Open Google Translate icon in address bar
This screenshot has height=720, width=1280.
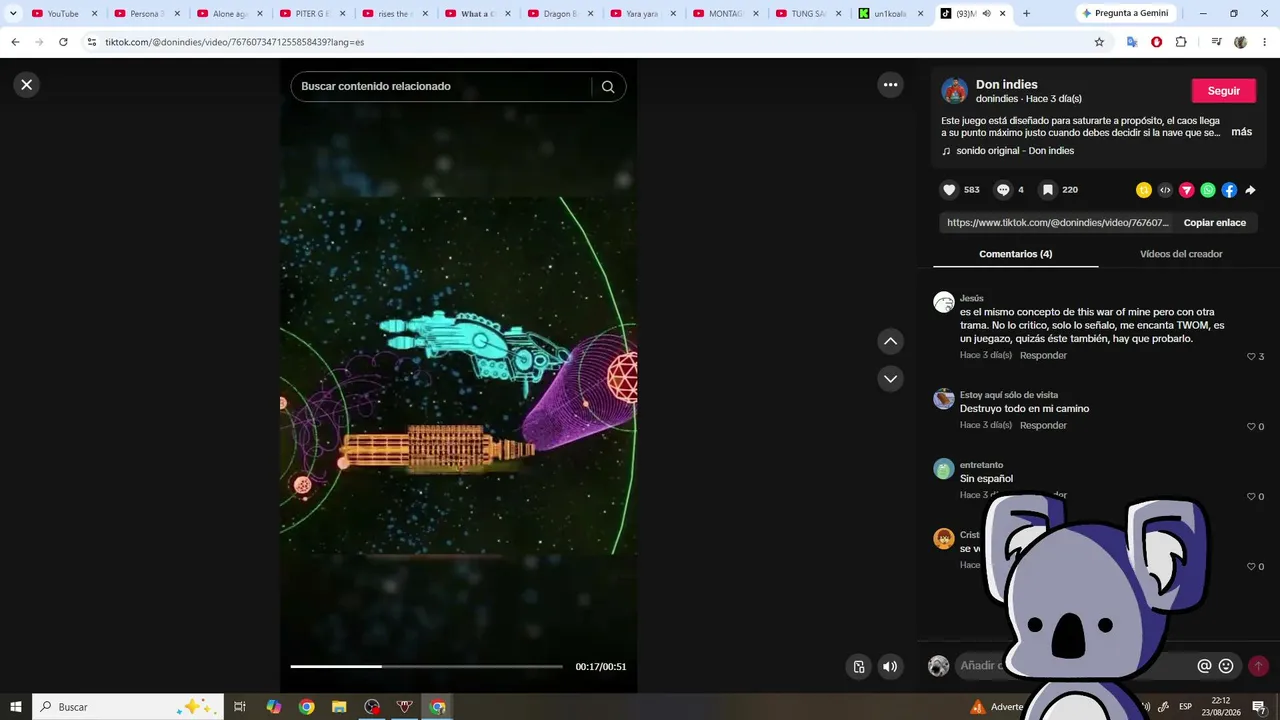click(x=1132, y=42)
